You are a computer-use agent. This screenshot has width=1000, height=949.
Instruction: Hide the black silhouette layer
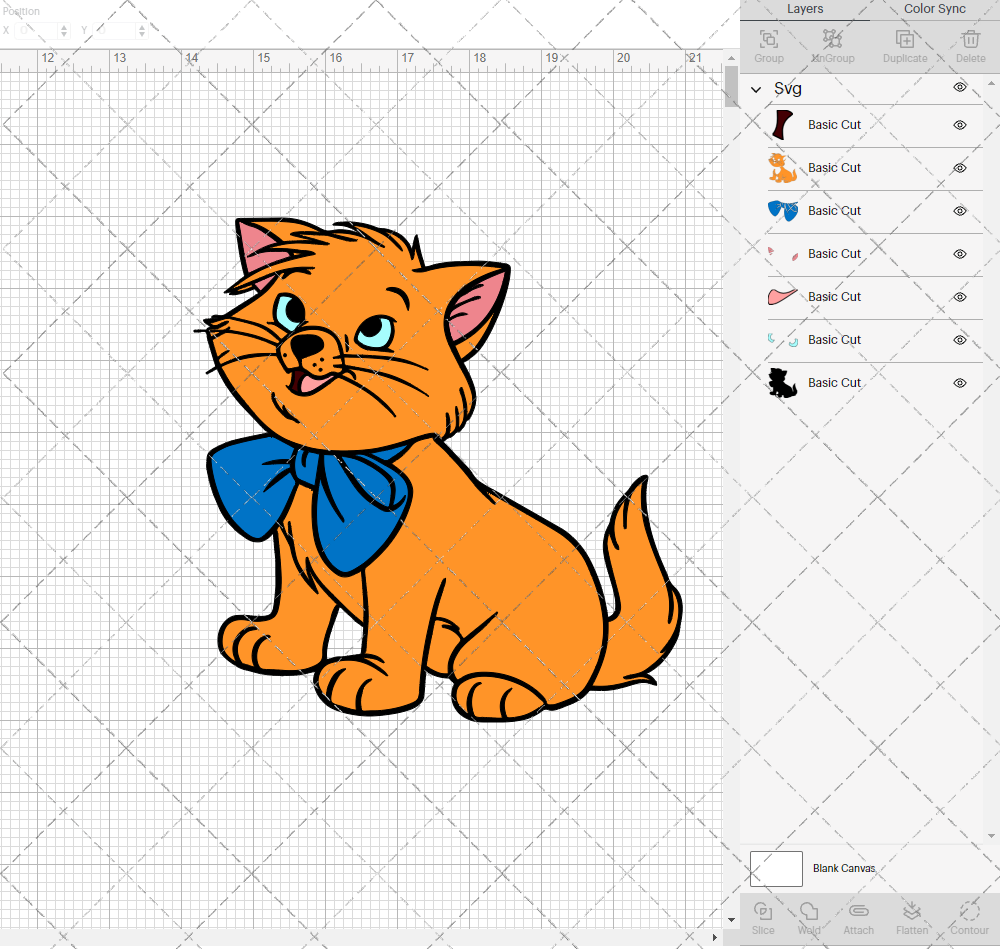coord(959,383)
